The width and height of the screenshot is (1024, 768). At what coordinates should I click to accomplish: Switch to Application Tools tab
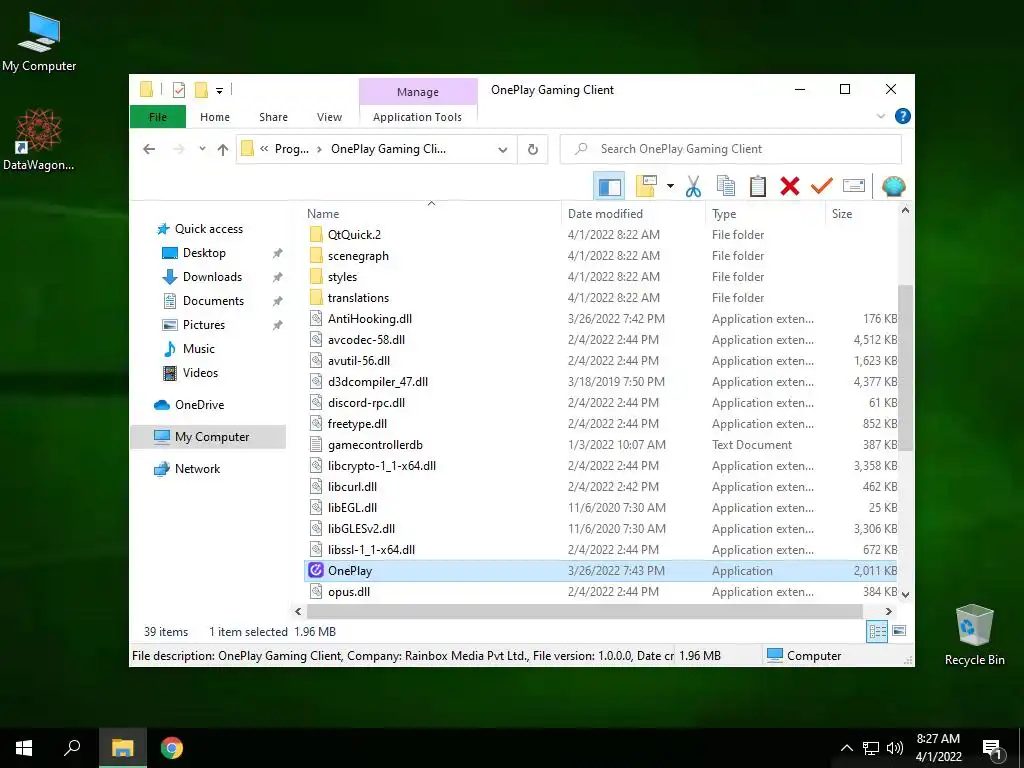tap(417, 117)
